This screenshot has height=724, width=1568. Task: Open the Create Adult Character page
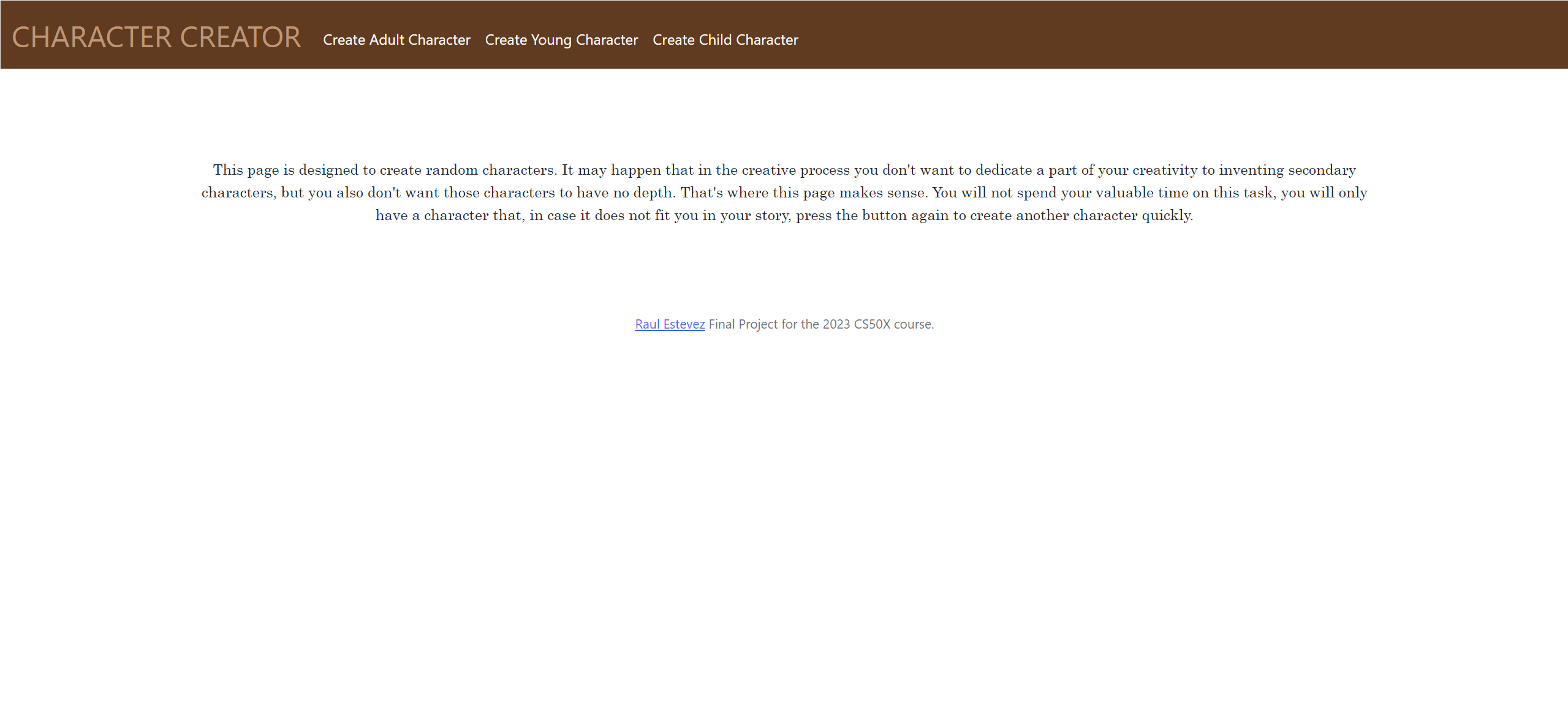point(396,40)
